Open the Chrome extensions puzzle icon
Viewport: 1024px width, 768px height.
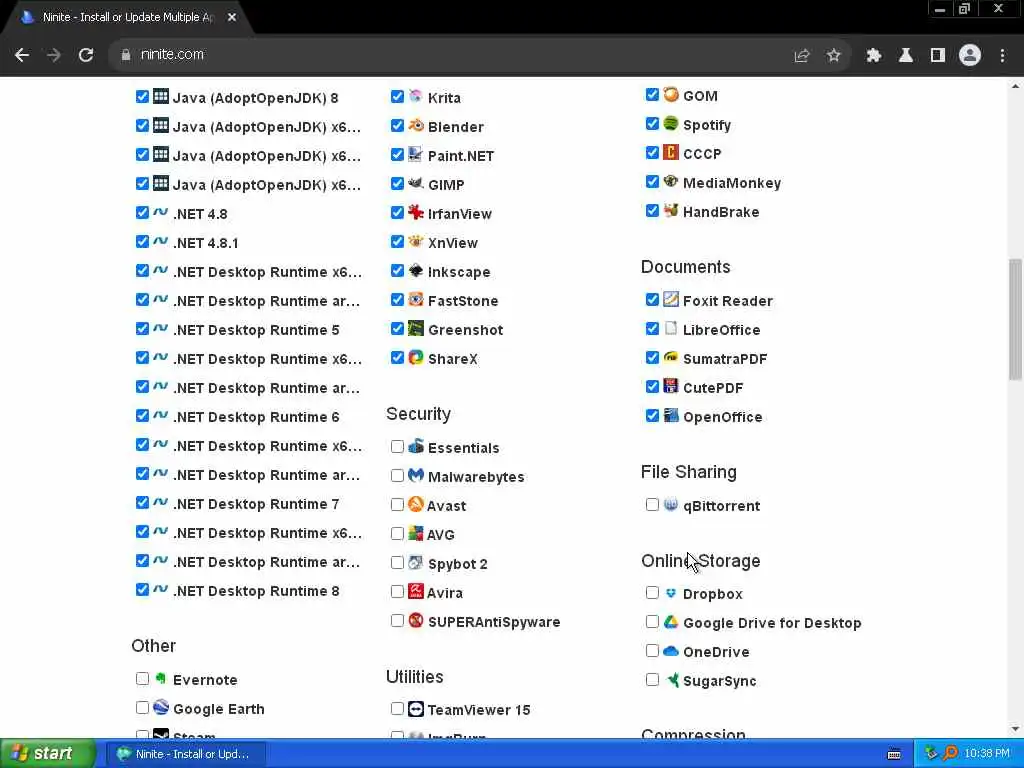873,55
